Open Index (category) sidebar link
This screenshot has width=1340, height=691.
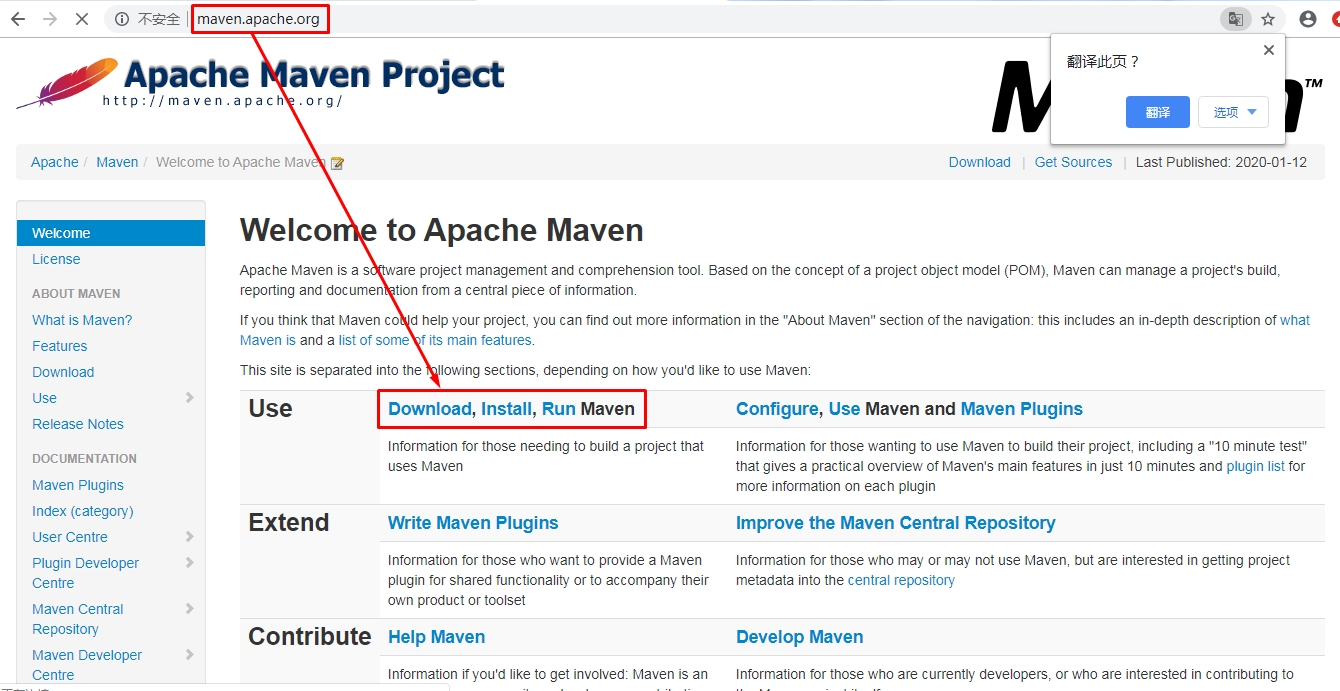coord(83,511)
